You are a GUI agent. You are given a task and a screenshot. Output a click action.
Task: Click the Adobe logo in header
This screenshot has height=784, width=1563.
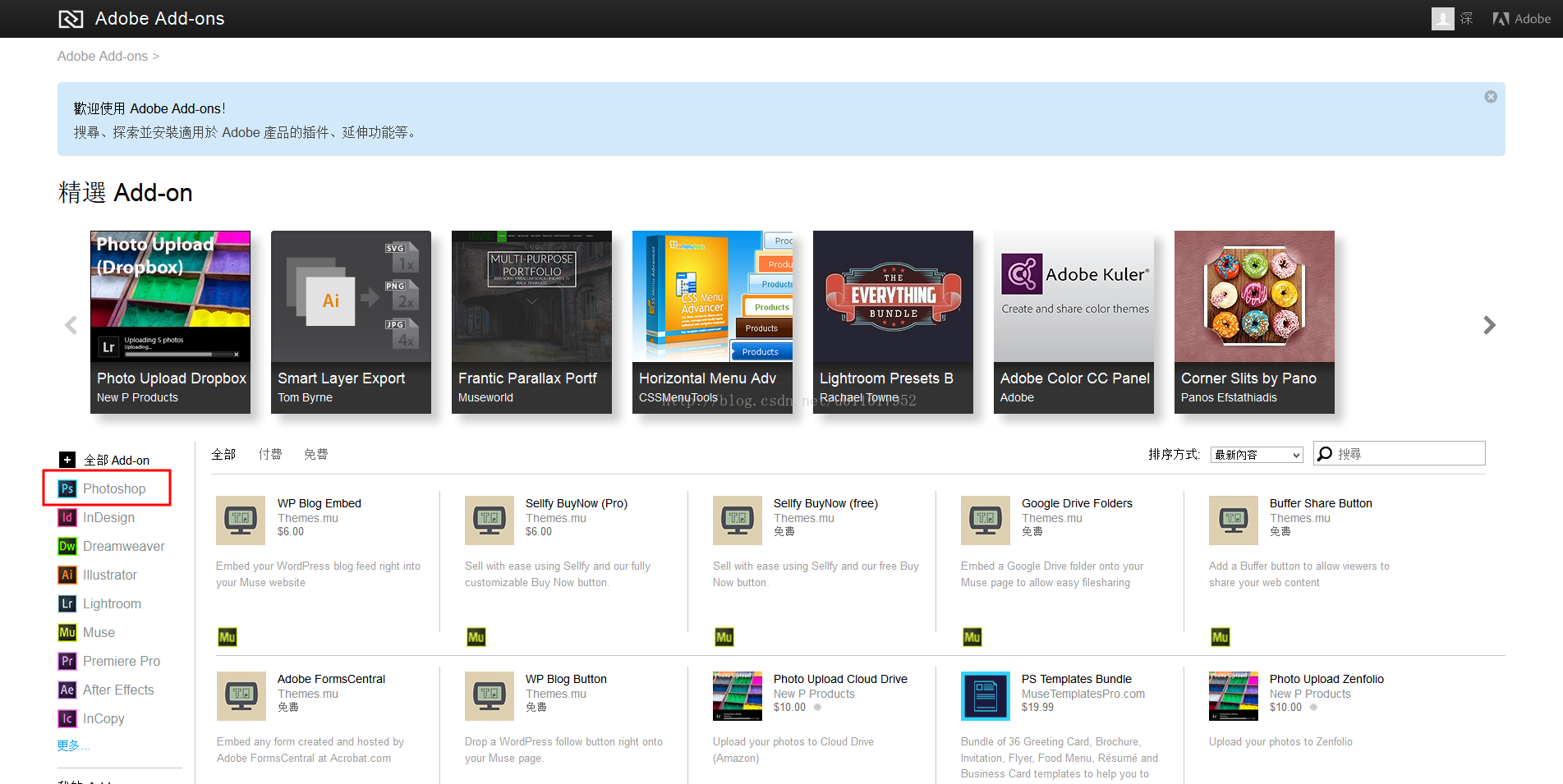click(x=1521, y=19)
